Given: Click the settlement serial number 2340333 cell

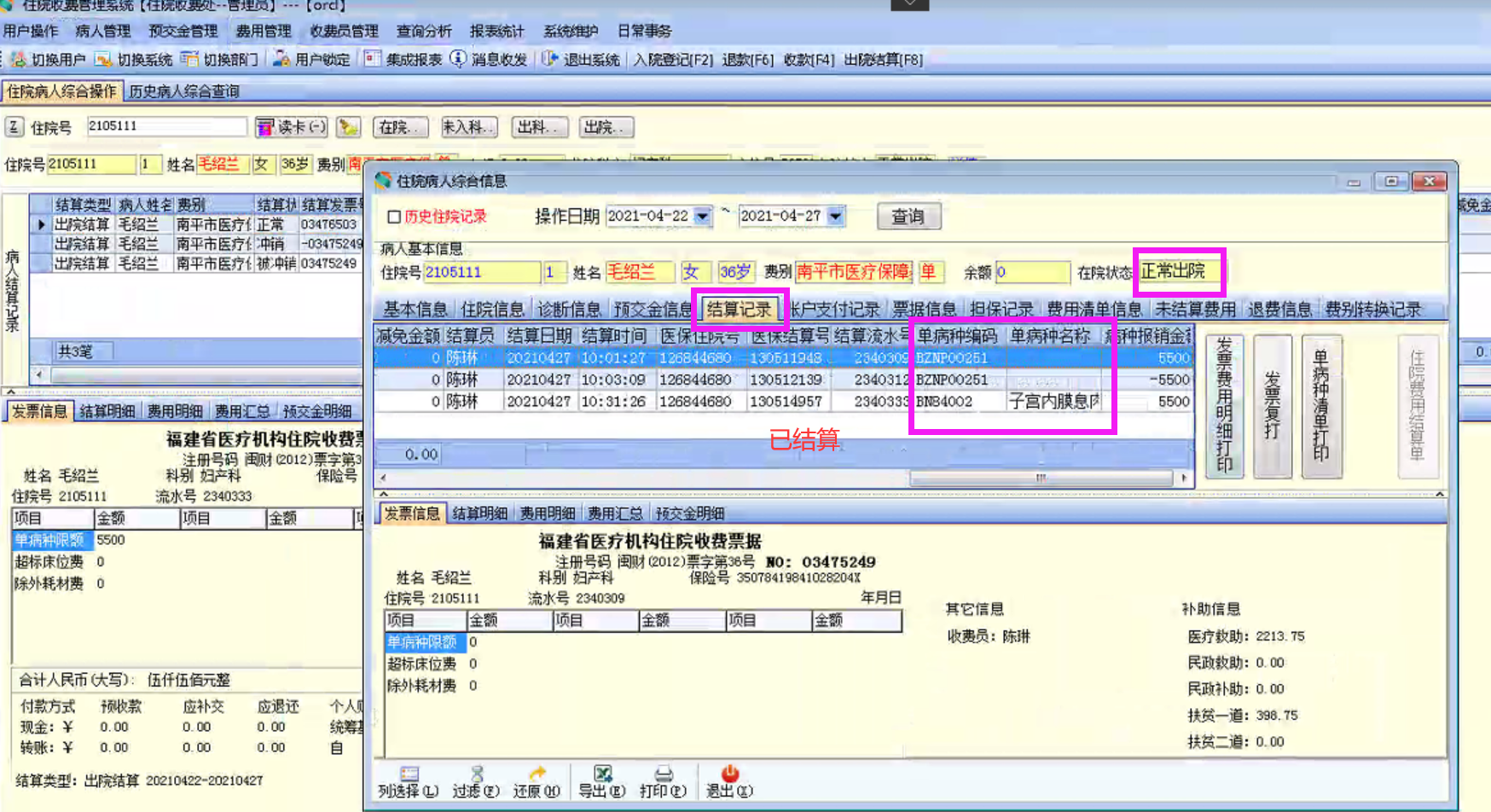Looking at the screenshot, I should [871, 402].
